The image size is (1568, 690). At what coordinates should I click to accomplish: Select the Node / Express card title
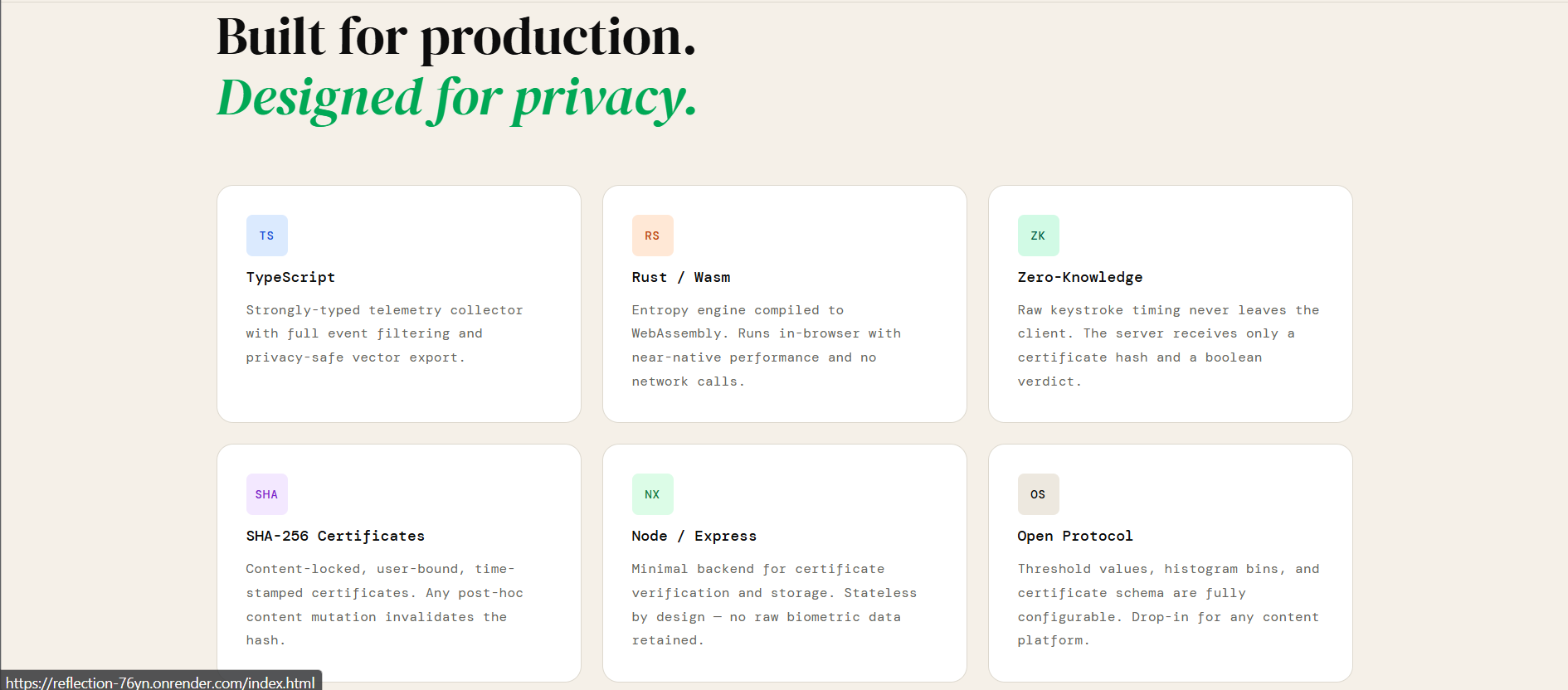click(x=694, y=536)
